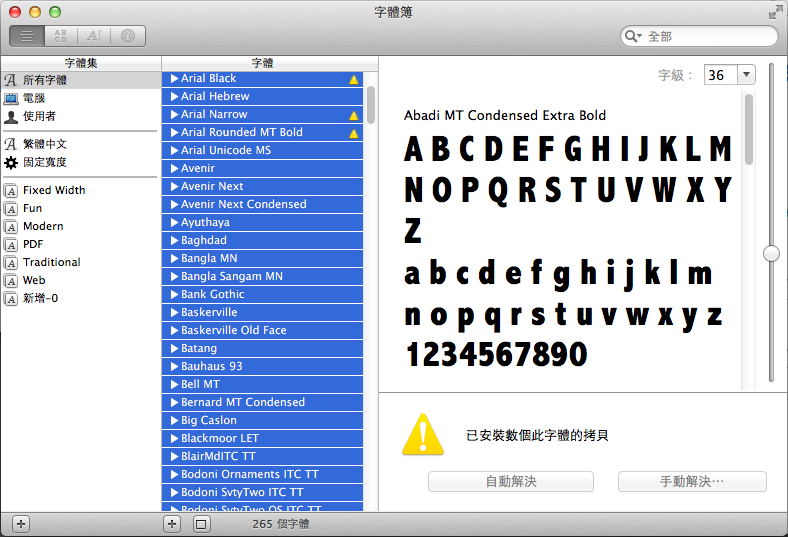Screen dimensions: 788x537
Task: Click the font list scrollbar thumb
Action: 371,105
